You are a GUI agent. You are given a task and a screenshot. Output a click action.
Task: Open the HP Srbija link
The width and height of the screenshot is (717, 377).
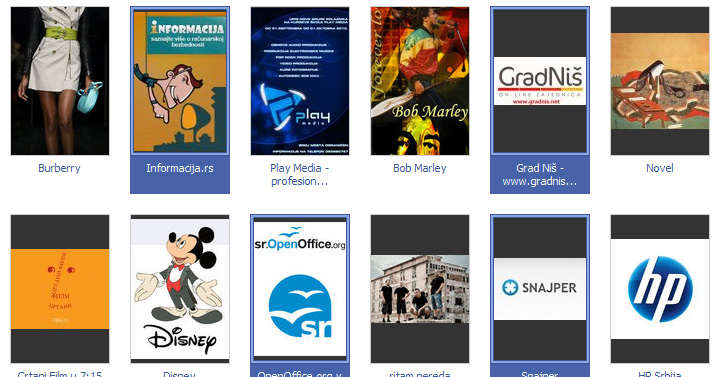coord(659,373)
